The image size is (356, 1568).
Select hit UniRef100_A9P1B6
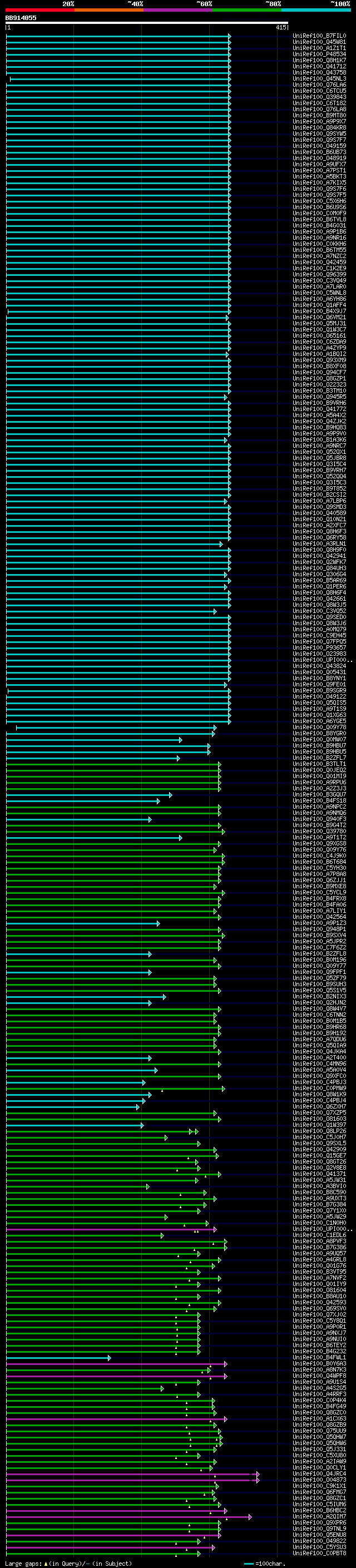click(x=319, y=232)
